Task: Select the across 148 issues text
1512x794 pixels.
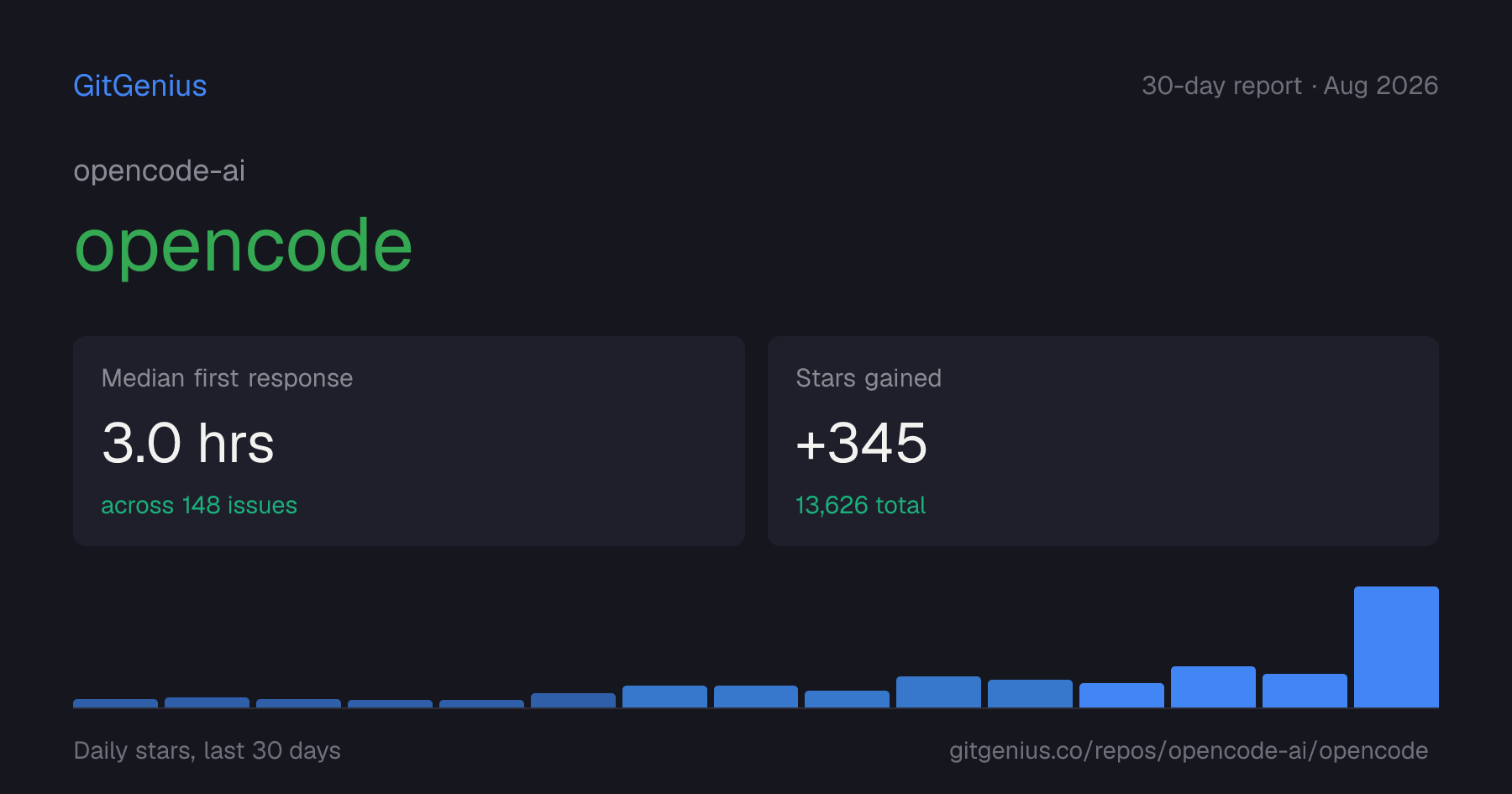Action: point(199,505)
